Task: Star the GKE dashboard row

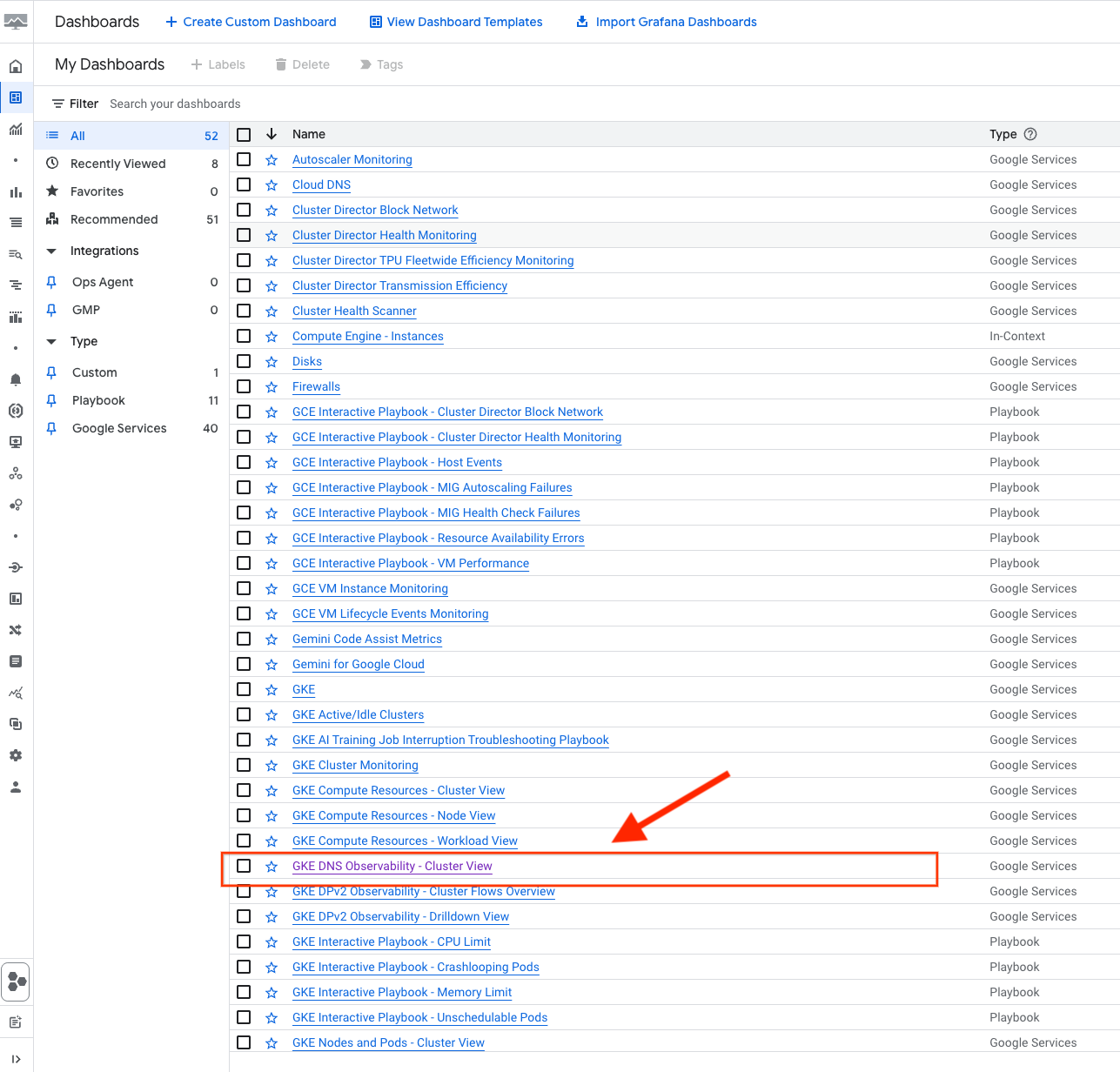Action: click(x=272, y=690)
